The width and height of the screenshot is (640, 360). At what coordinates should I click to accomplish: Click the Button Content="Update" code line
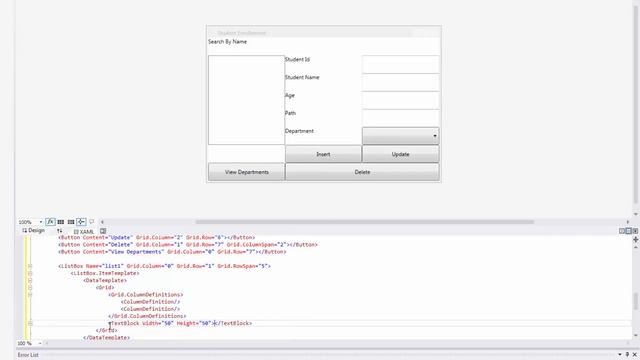(156, 237)
